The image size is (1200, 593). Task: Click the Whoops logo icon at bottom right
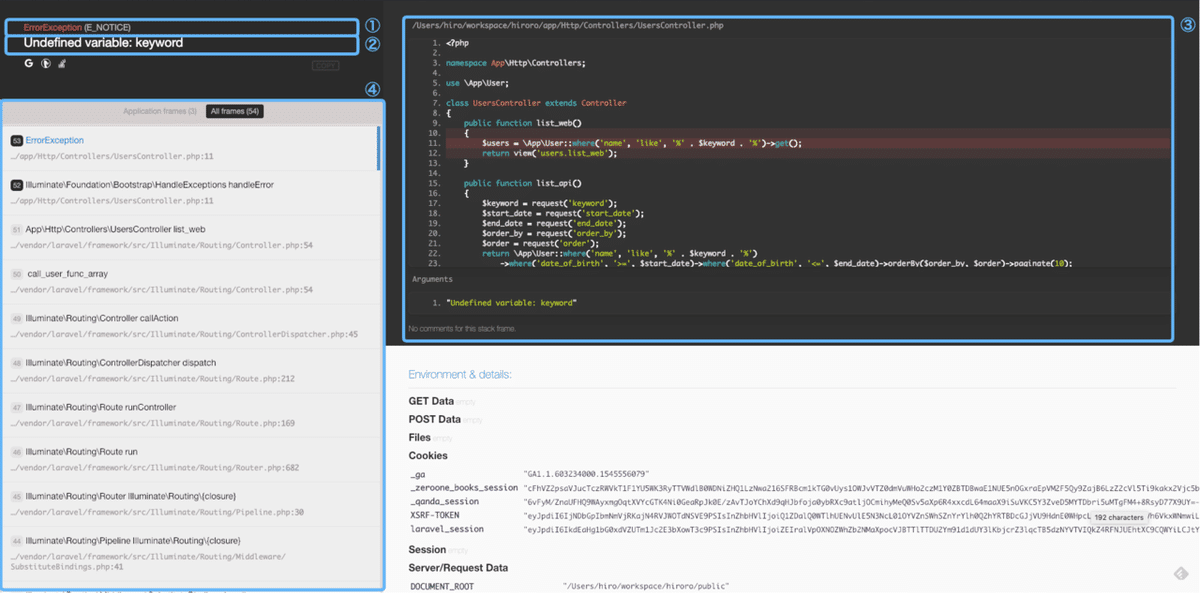tap(1180, 574)
